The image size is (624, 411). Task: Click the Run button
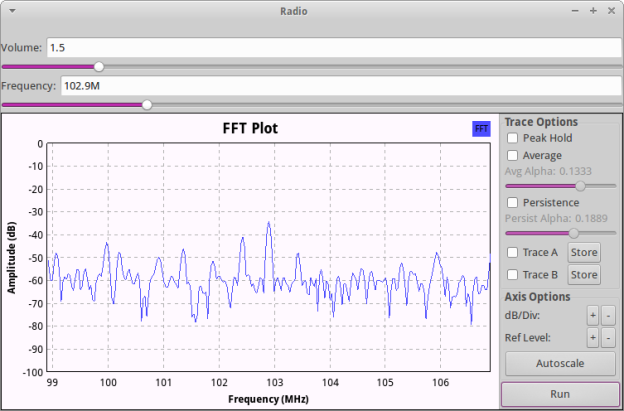[560, 394]
